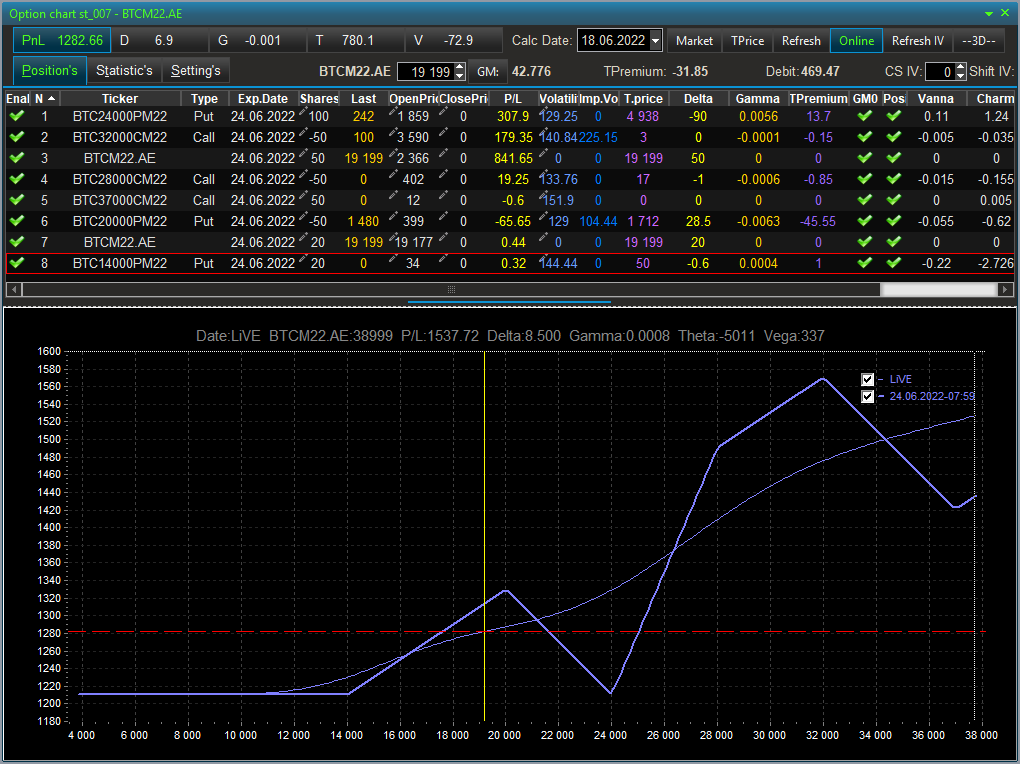Screen dimensions: 1020x764
Task: Edit Volatility pencil icon for BTC37000CM22 row
Action: [x=543, y=196]
